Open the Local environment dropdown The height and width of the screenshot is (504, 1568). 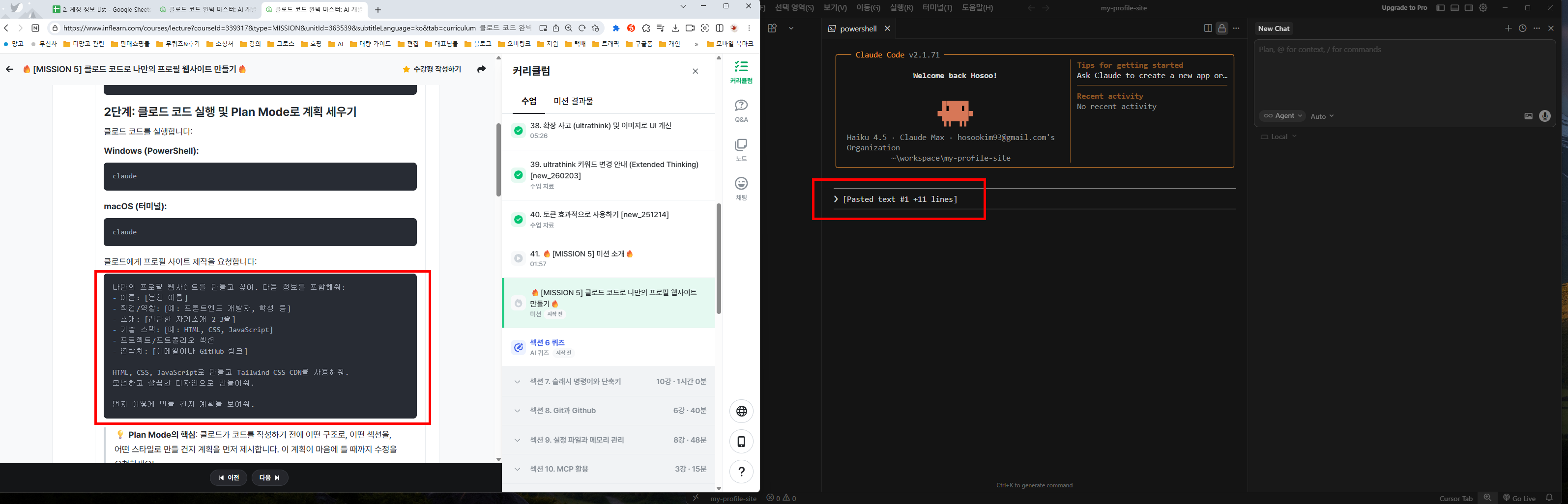1279,137
